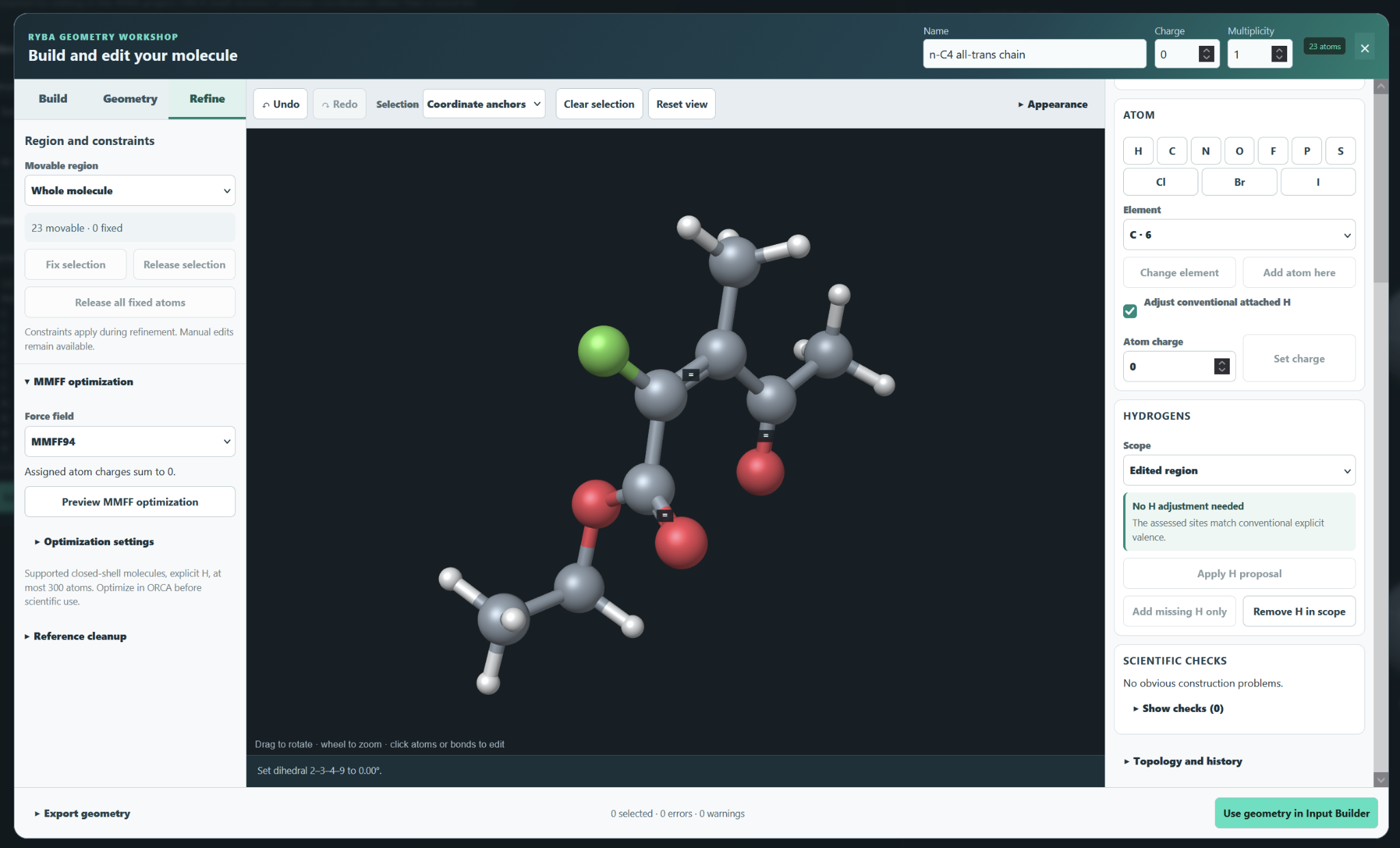Click Clear selection button
The image size is (1400, 848).
tap(599, 104)
